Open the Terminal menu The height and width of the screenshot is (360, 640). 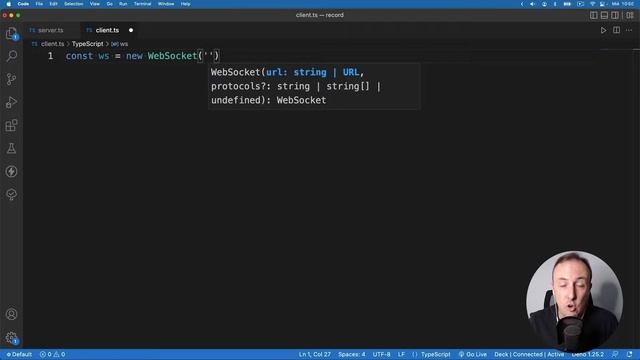click(142, 4)
